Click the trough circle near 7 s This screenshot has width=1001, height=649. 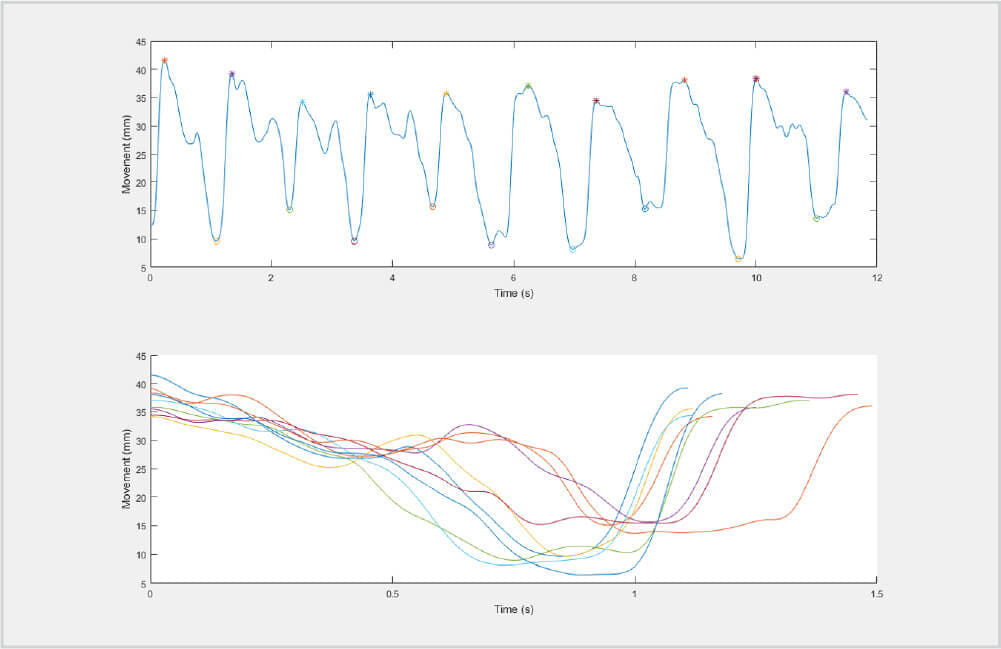coord(573,248)
